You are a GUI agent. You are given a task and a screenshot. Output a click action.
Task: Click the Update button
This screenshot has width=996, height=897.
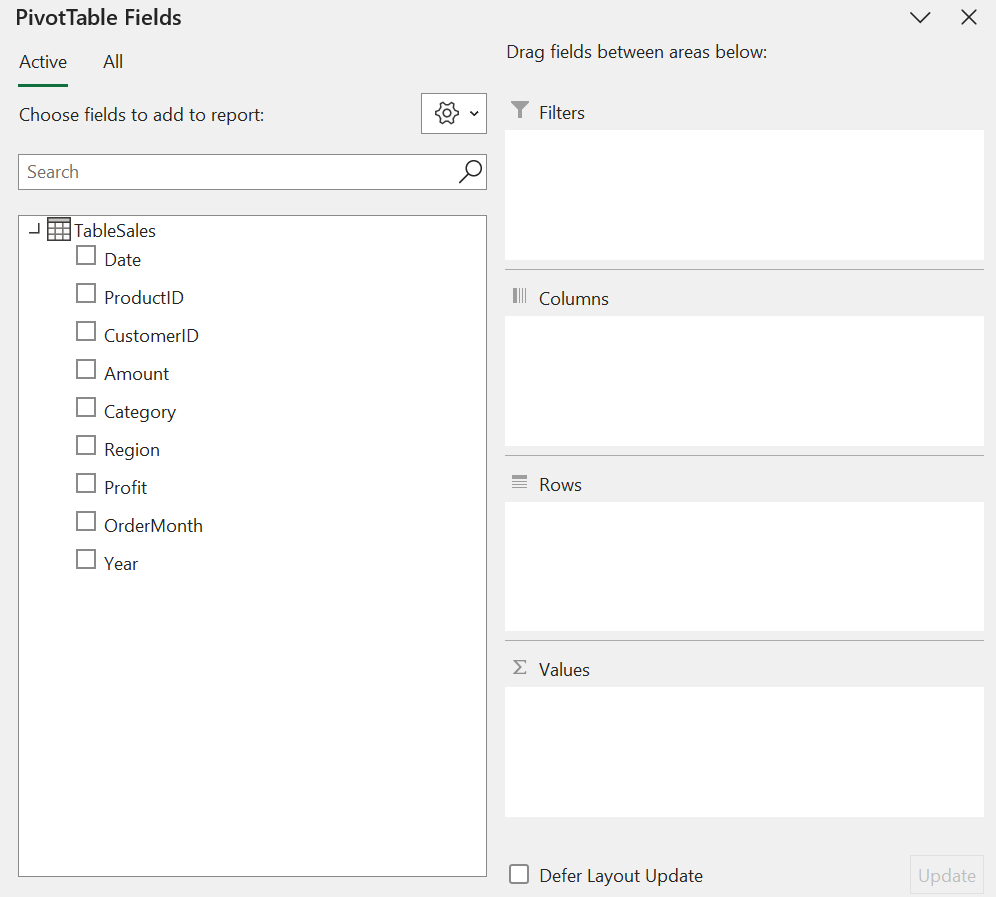(x=946, y=875)
